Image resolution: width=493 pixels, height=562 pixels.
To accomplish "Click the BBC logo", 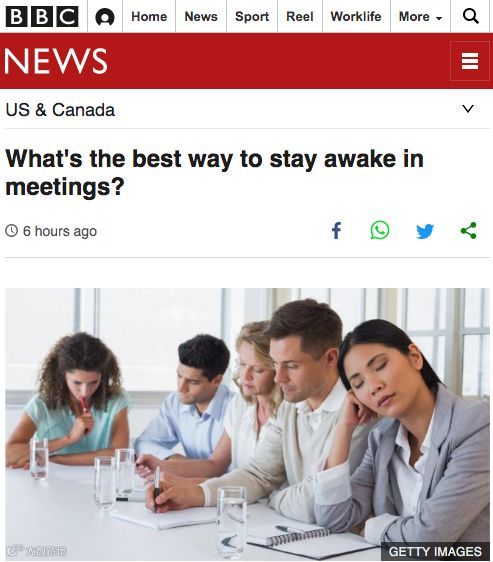I will point(42,16).
